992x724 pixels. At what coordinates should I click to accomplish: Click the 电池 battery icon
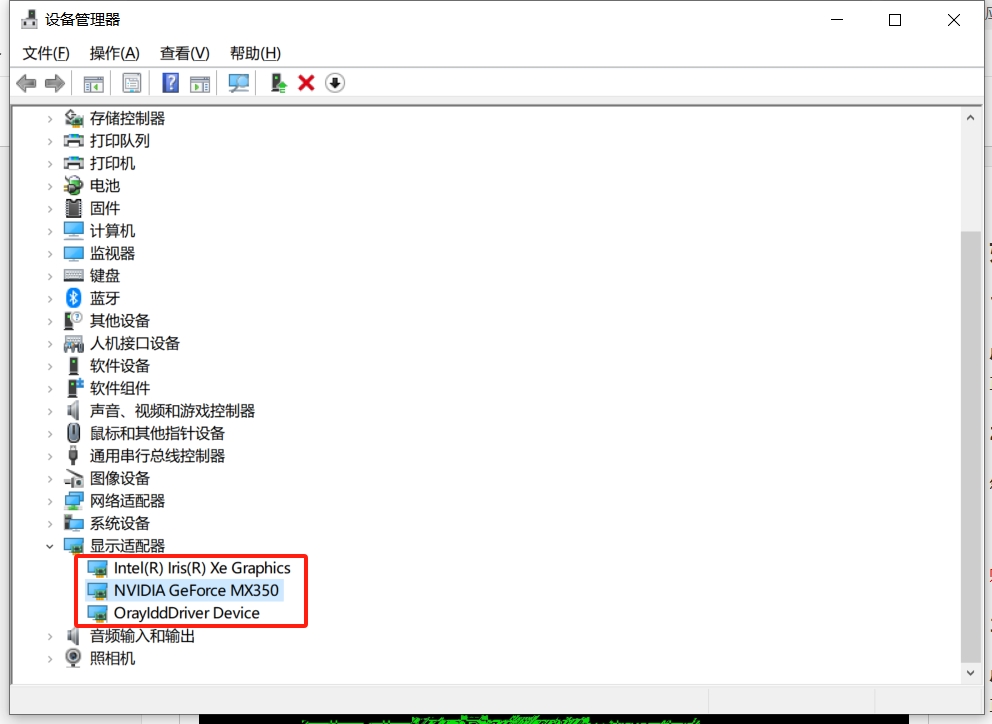(x=73, y=185)
